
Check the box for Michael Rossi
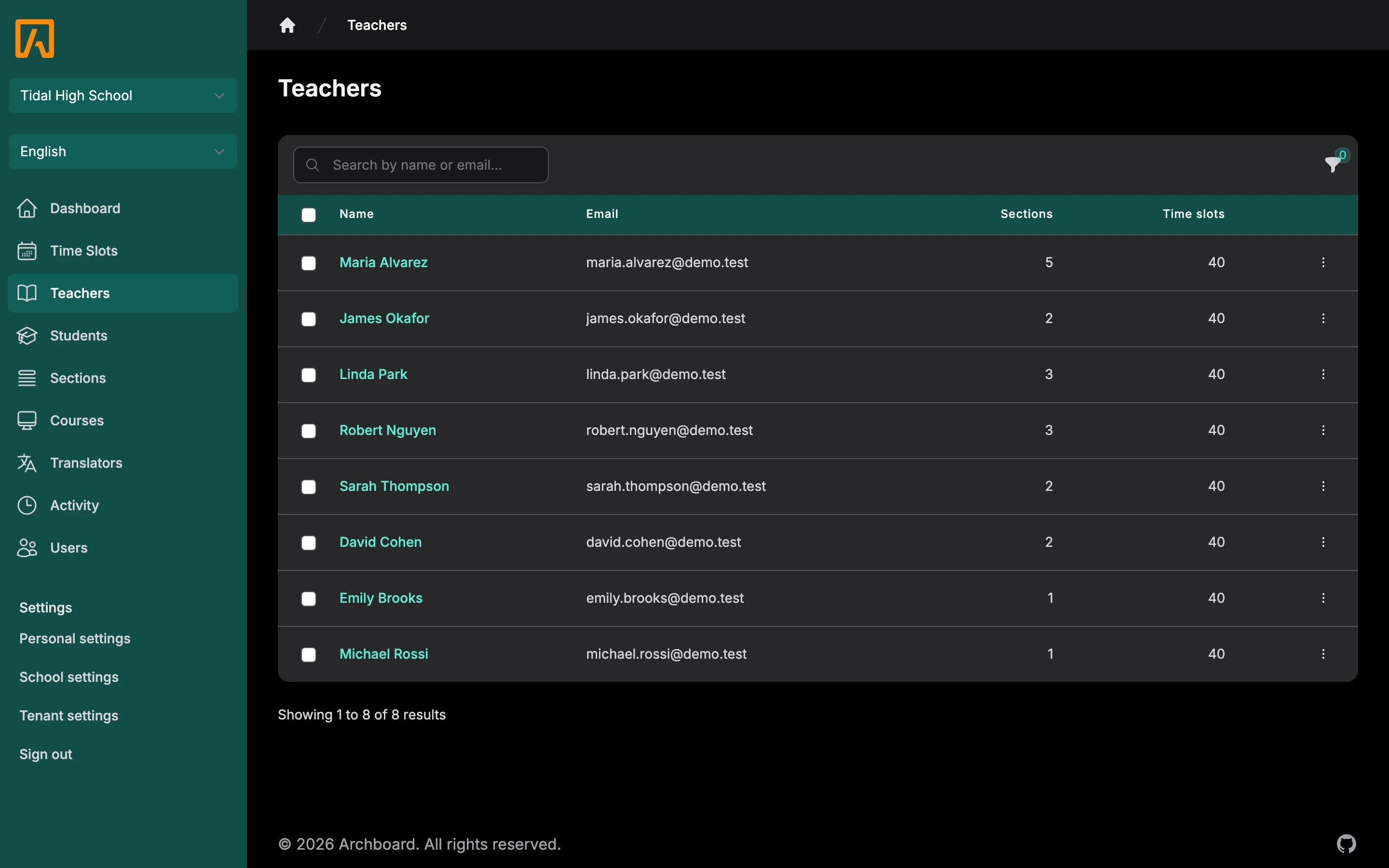click(x=309, y=655)
